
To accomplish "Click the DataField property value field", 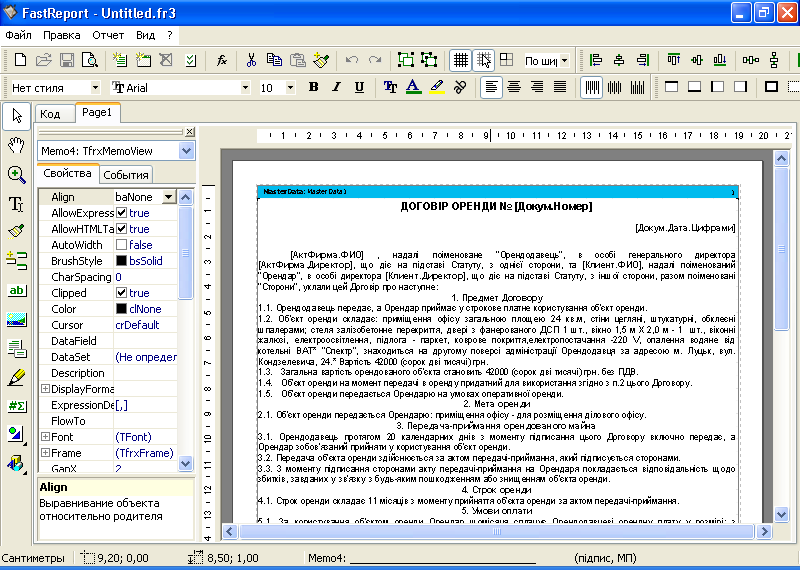I will pyautogui.click(x=145, y=341).
